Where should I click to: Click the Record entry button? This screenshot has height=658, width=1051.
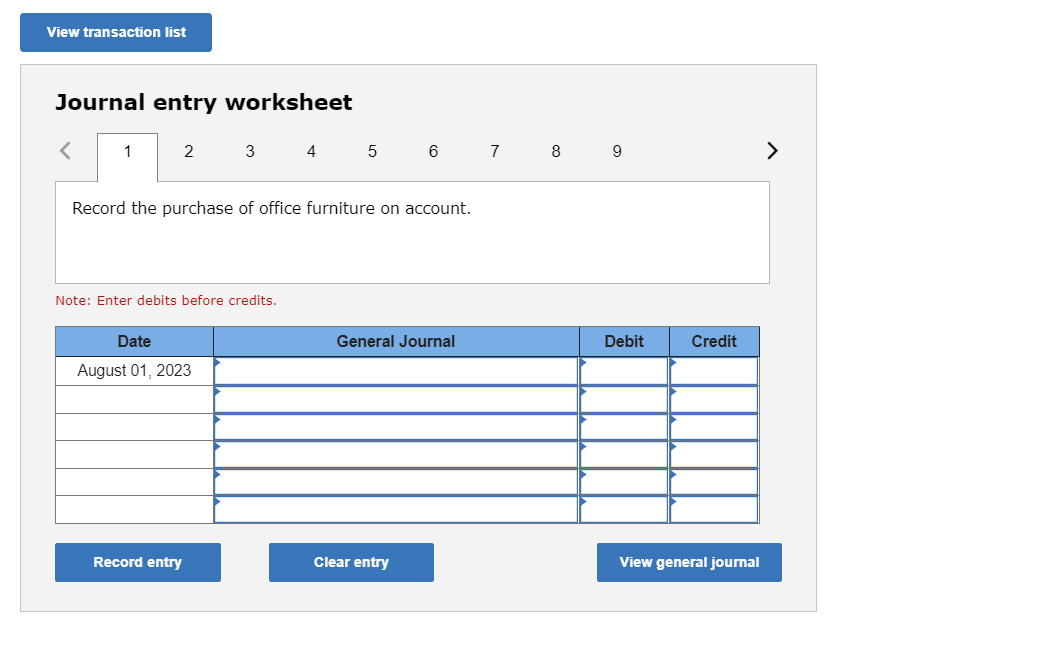click(137, 562)
